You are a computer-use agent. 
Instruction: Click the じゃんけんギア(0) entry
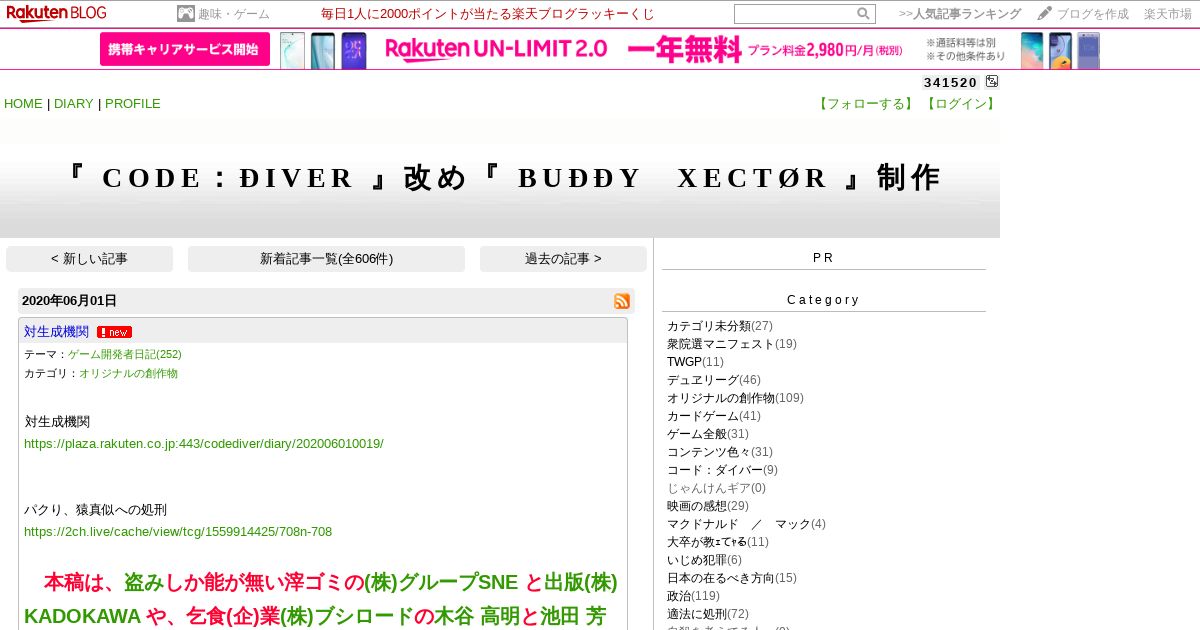(716, 488)
